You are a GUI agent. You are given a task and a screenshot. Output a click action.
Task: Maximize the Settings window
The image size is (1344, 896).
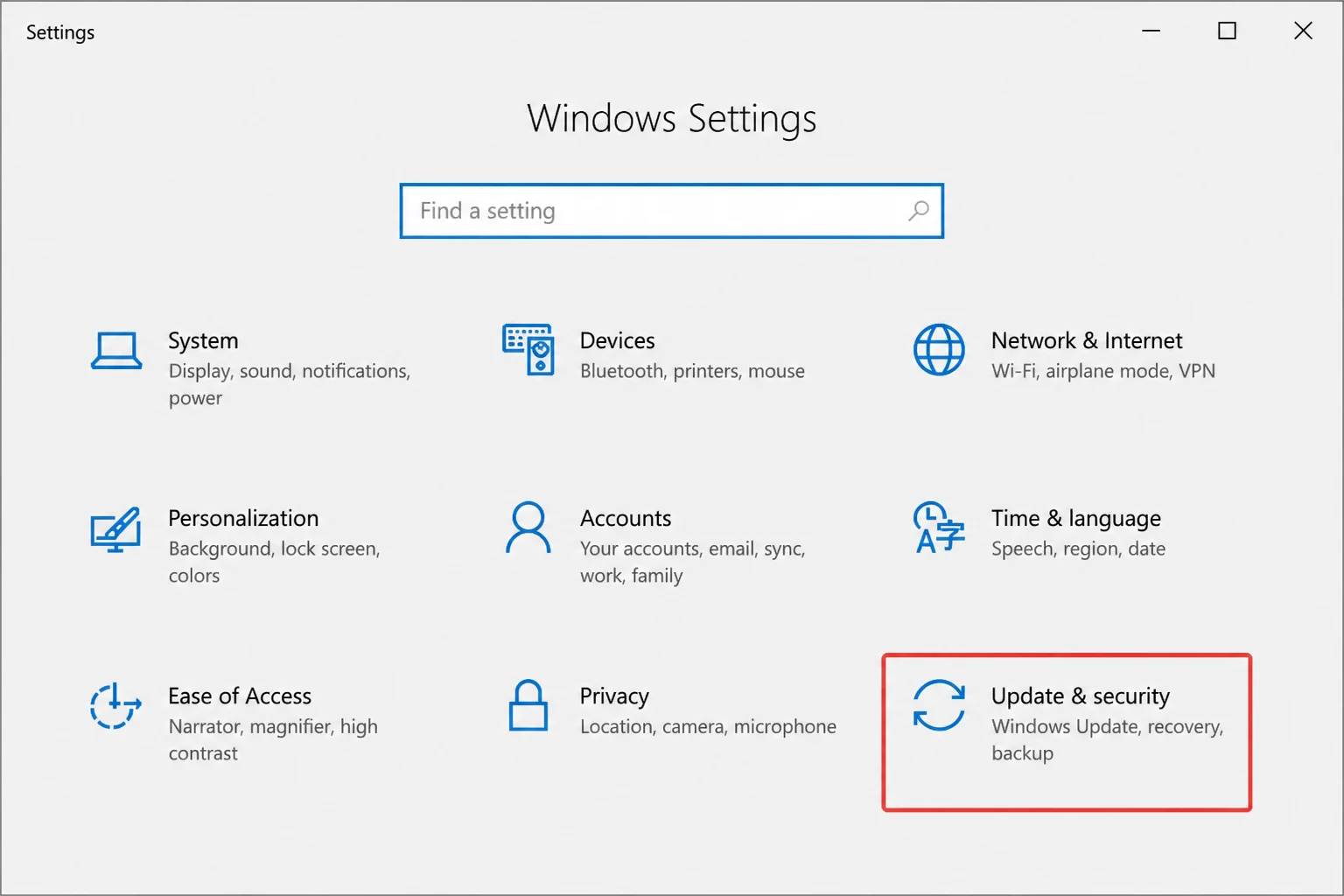(x=1227, y=31)
